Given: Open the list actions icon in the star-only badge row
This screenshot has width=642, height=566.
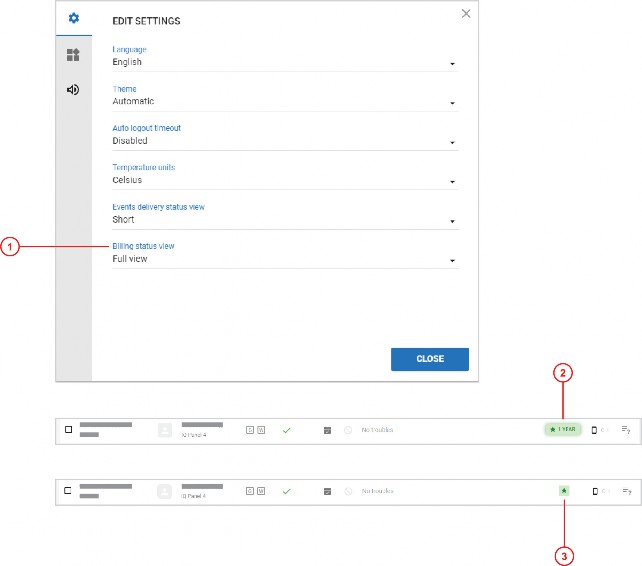Looking at the screenshot, I should pos(626,491).
